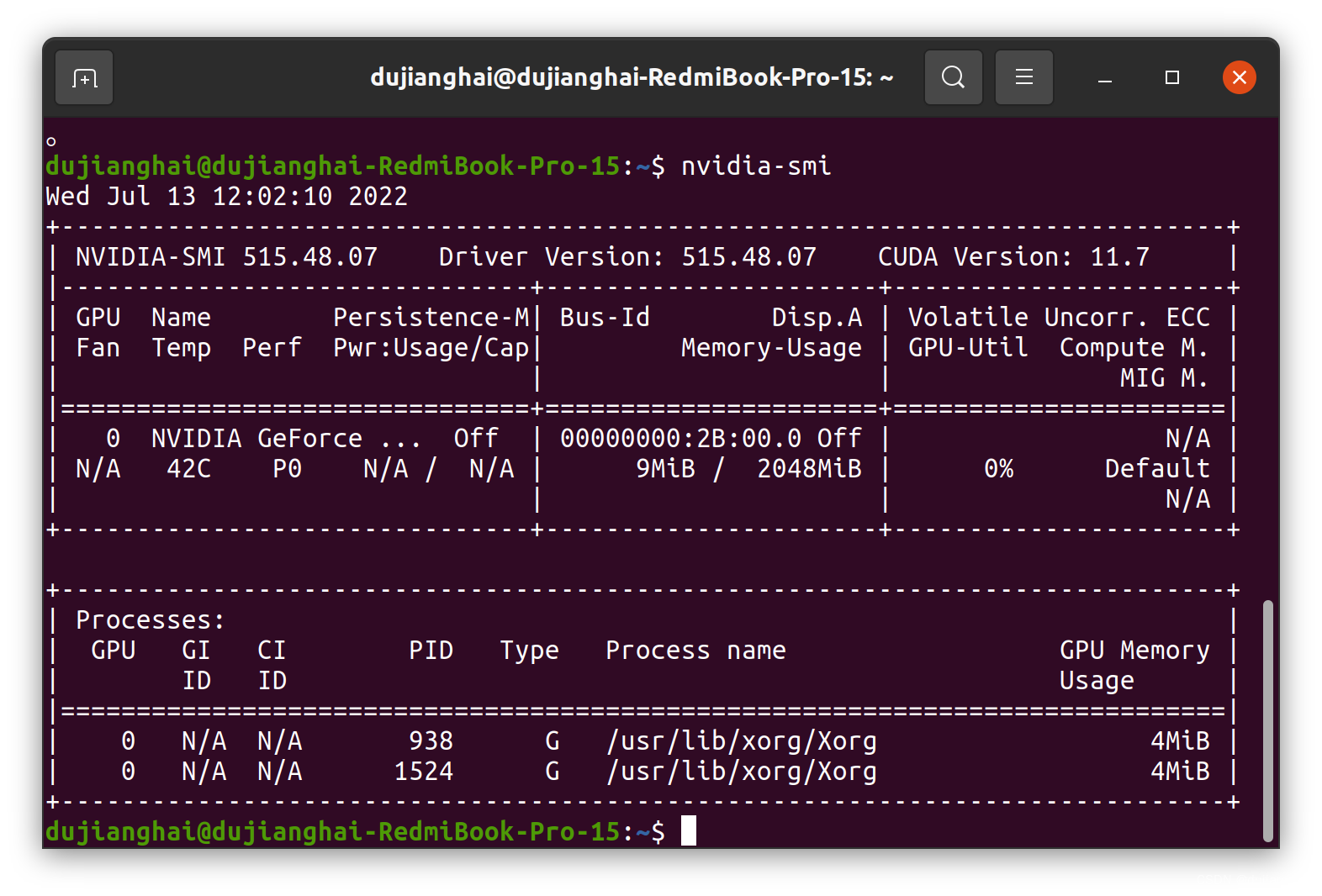
Task: Click the bottom shell prompt text
Action: (x=355, y=831)
